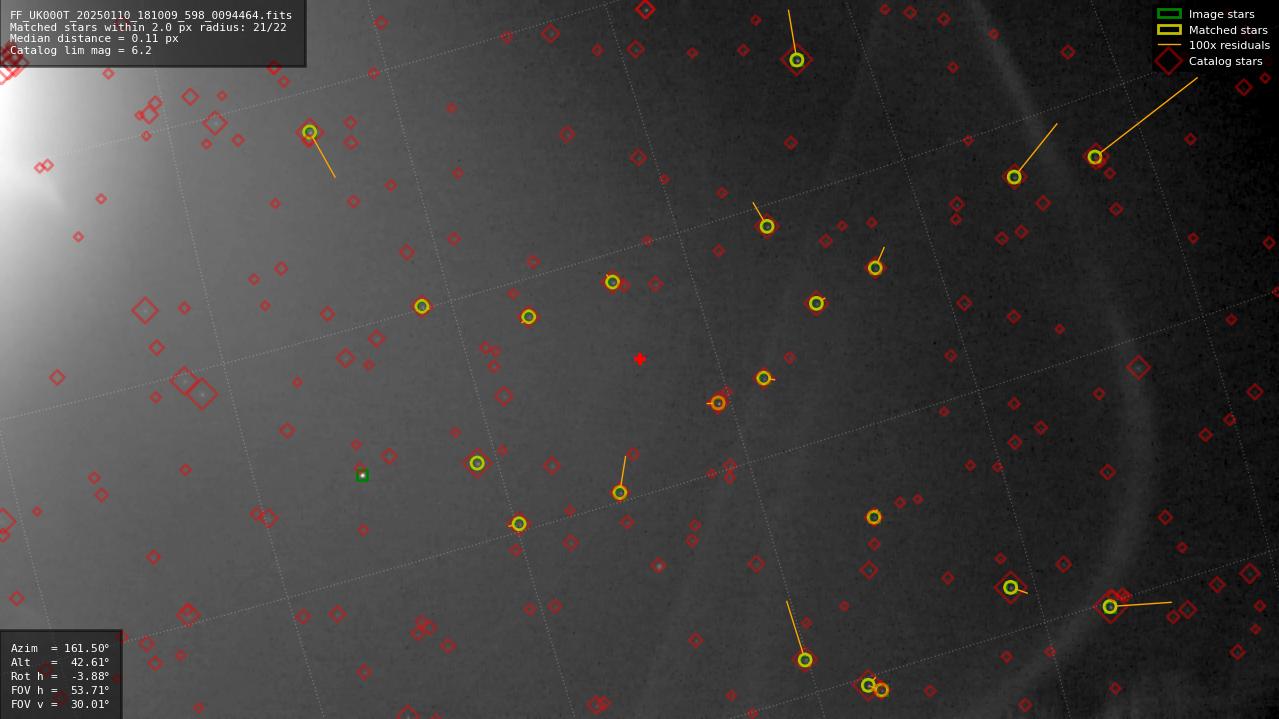Click the green Image stars legend swatch
This screenshot has height=719, width=1279.
point(1169,14)
